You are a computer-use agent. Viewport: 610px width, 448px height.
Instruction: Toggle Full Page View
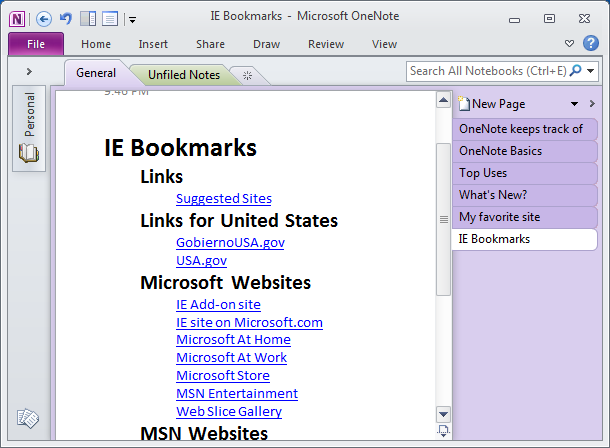click(x=110, y=19)
